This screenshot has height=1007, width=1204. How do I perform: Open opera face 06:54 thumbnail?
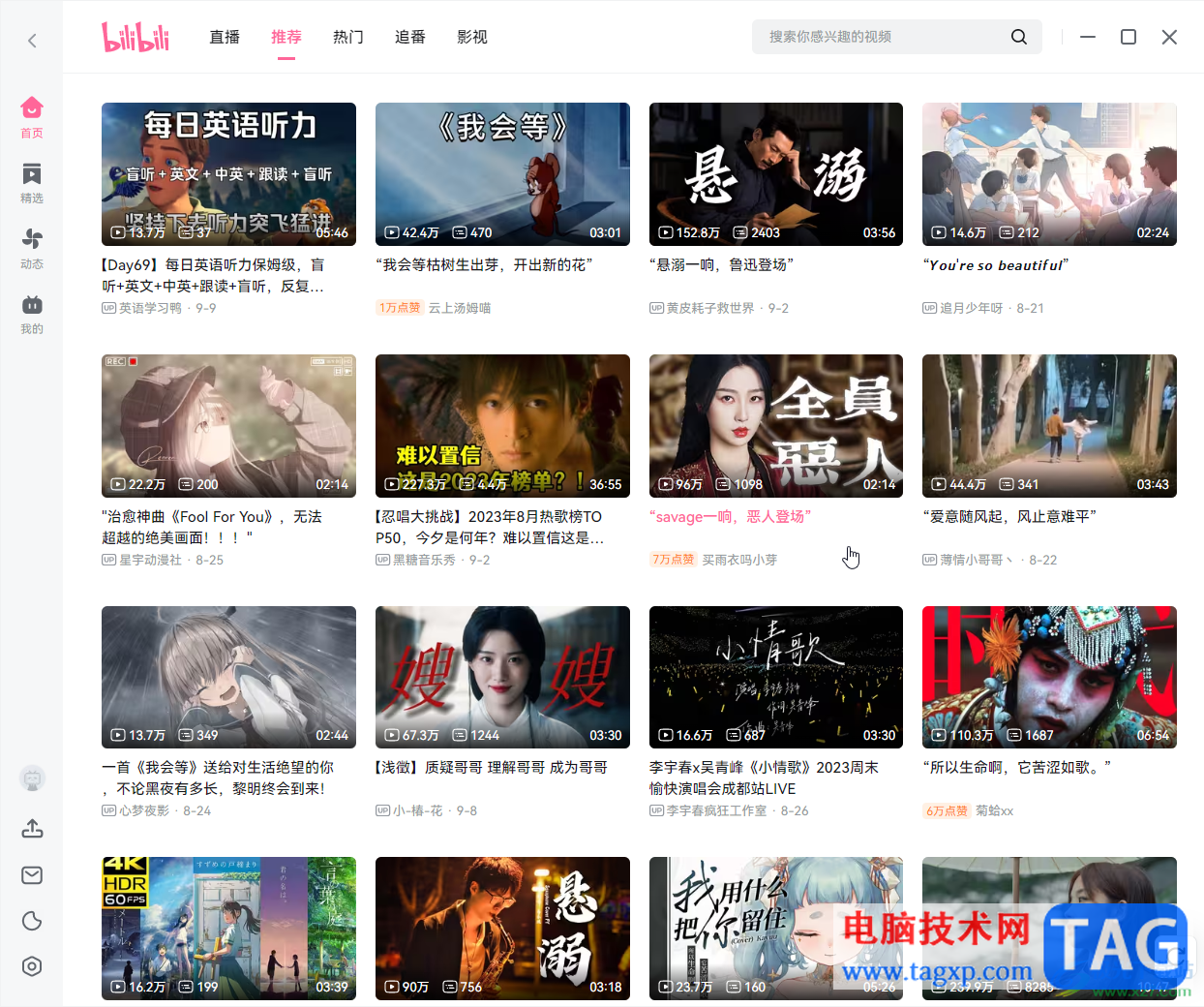click(1049, 677)
